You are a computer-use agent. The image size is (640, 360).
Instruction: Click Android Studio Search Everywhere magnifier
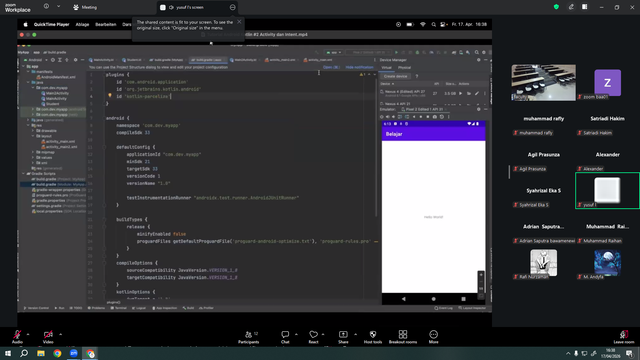coord(476,52)
